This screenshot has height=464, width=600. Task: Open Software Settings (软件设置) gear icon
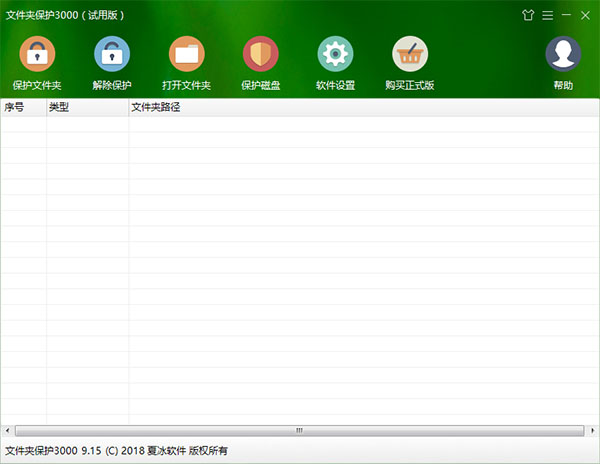(x=335, y=54)
